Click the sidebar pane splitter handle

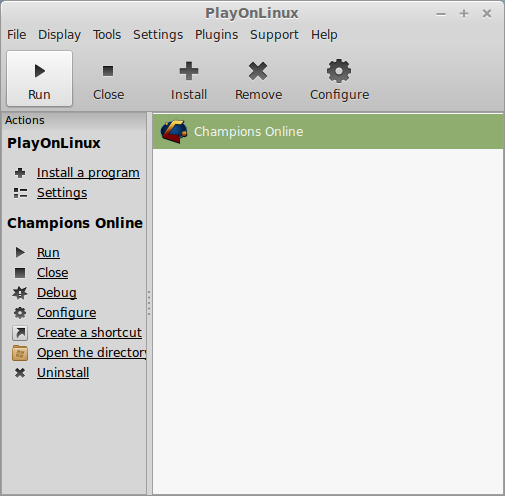click(149, 303)
